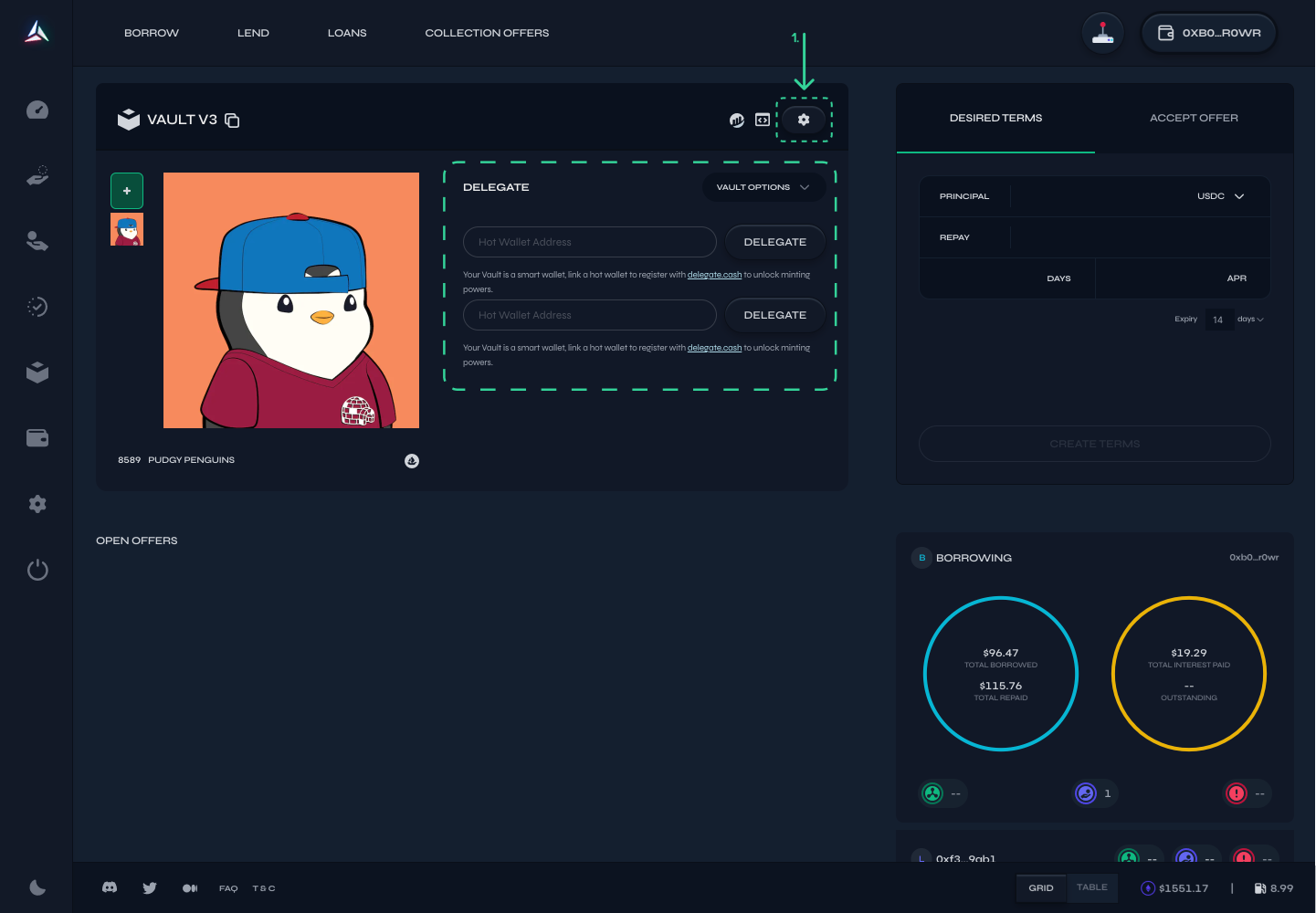Open vault settings gear in Vault V3 header
The image size is (1316, 913).
(804, 120)
